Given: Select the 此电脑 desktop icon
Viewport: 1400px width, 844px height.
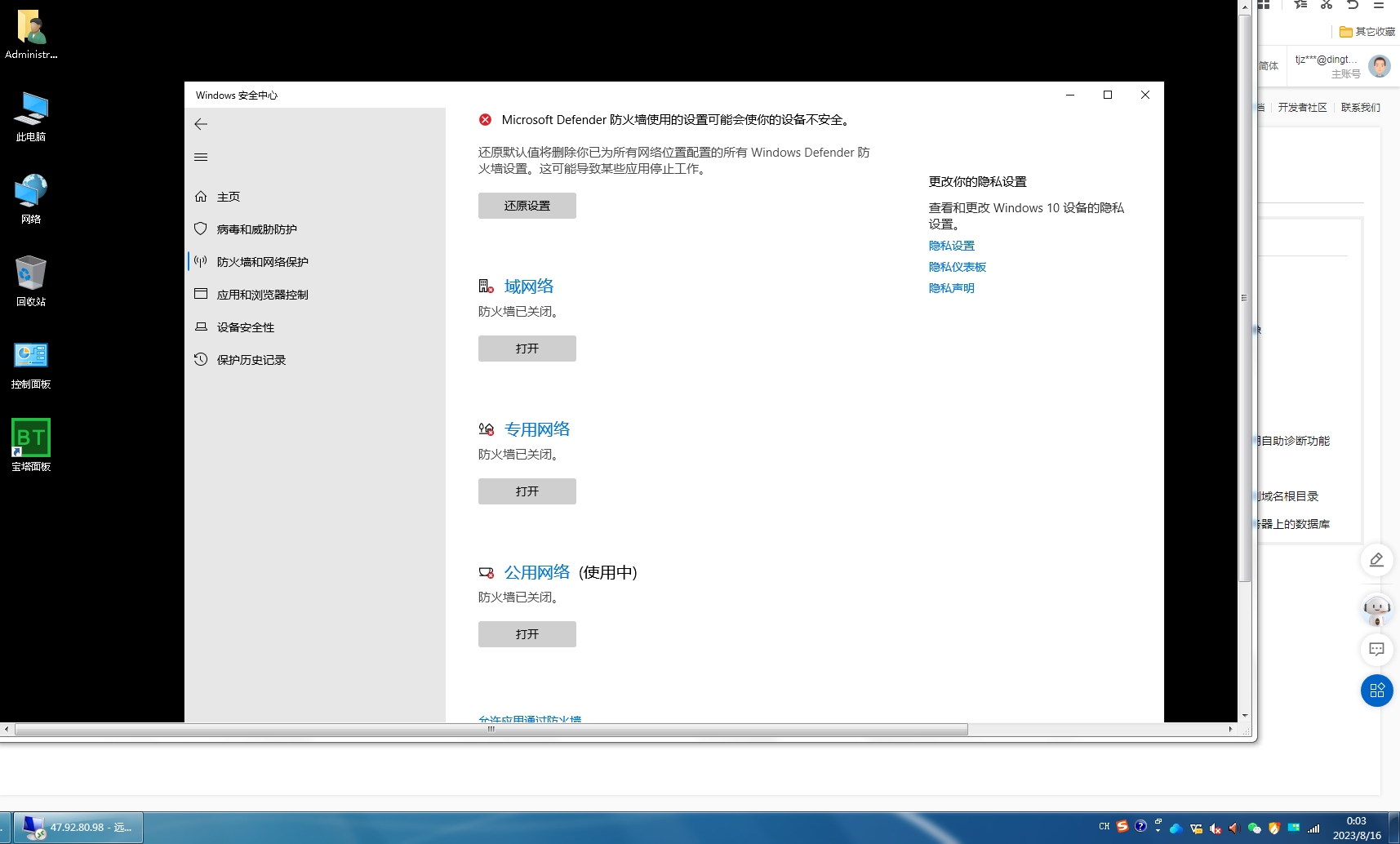Looking at the screenshot, I should (31, 117).
